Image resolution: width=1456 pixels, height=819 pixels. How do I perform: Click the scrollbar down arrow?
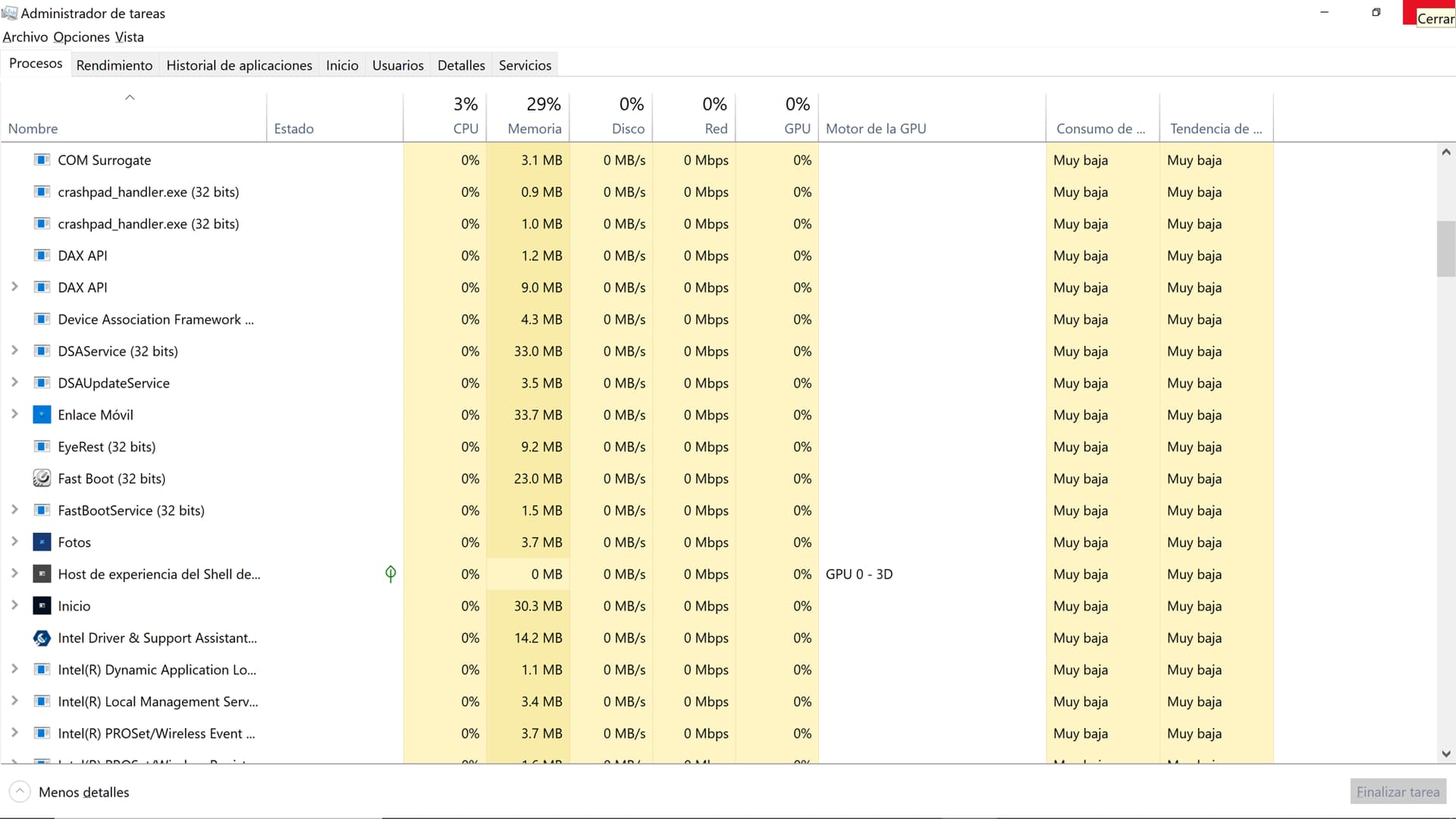pyautogui.click(x=1445, y=754)
